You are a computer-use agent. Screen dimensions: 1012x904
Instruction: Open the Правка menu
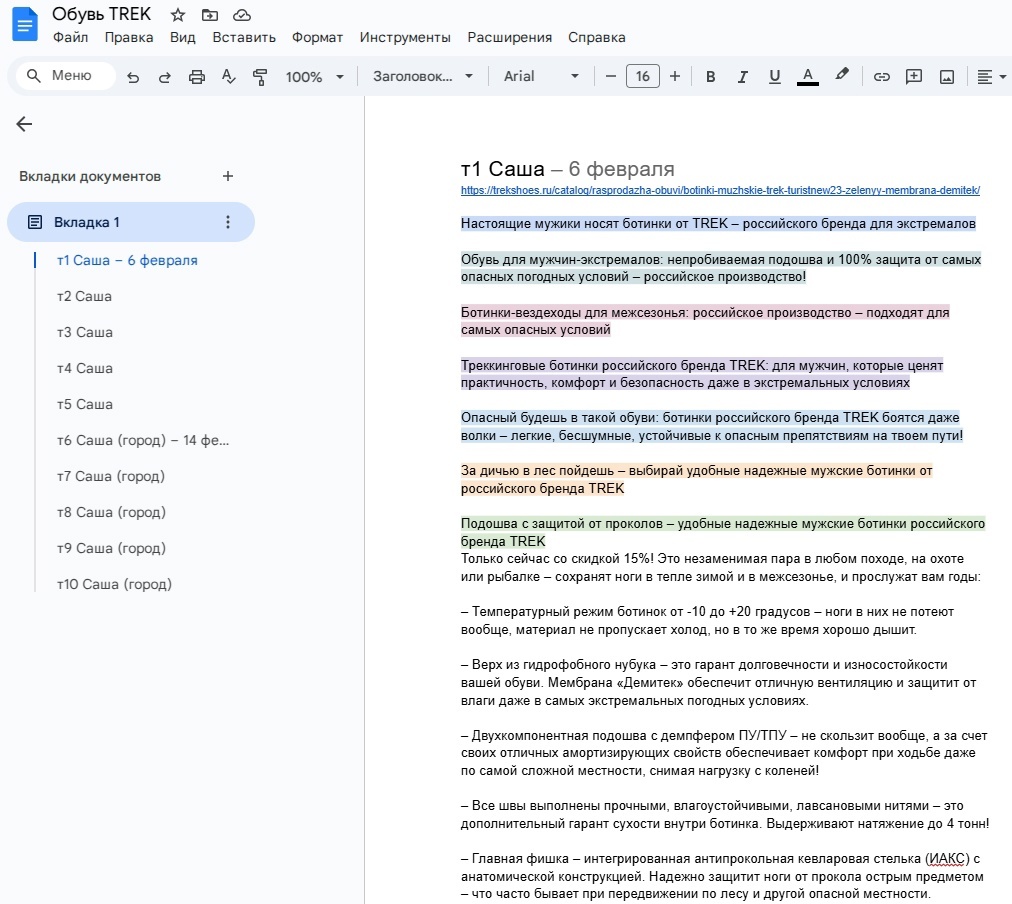click(x=129, y=37)
